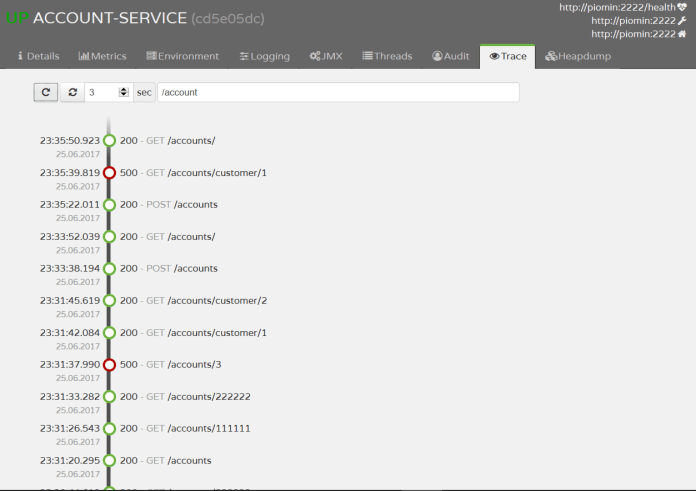Screen dimensions: 696x491
Task: Click the /account path filter field
Action: pyautogui.click(x=338, y=92)
